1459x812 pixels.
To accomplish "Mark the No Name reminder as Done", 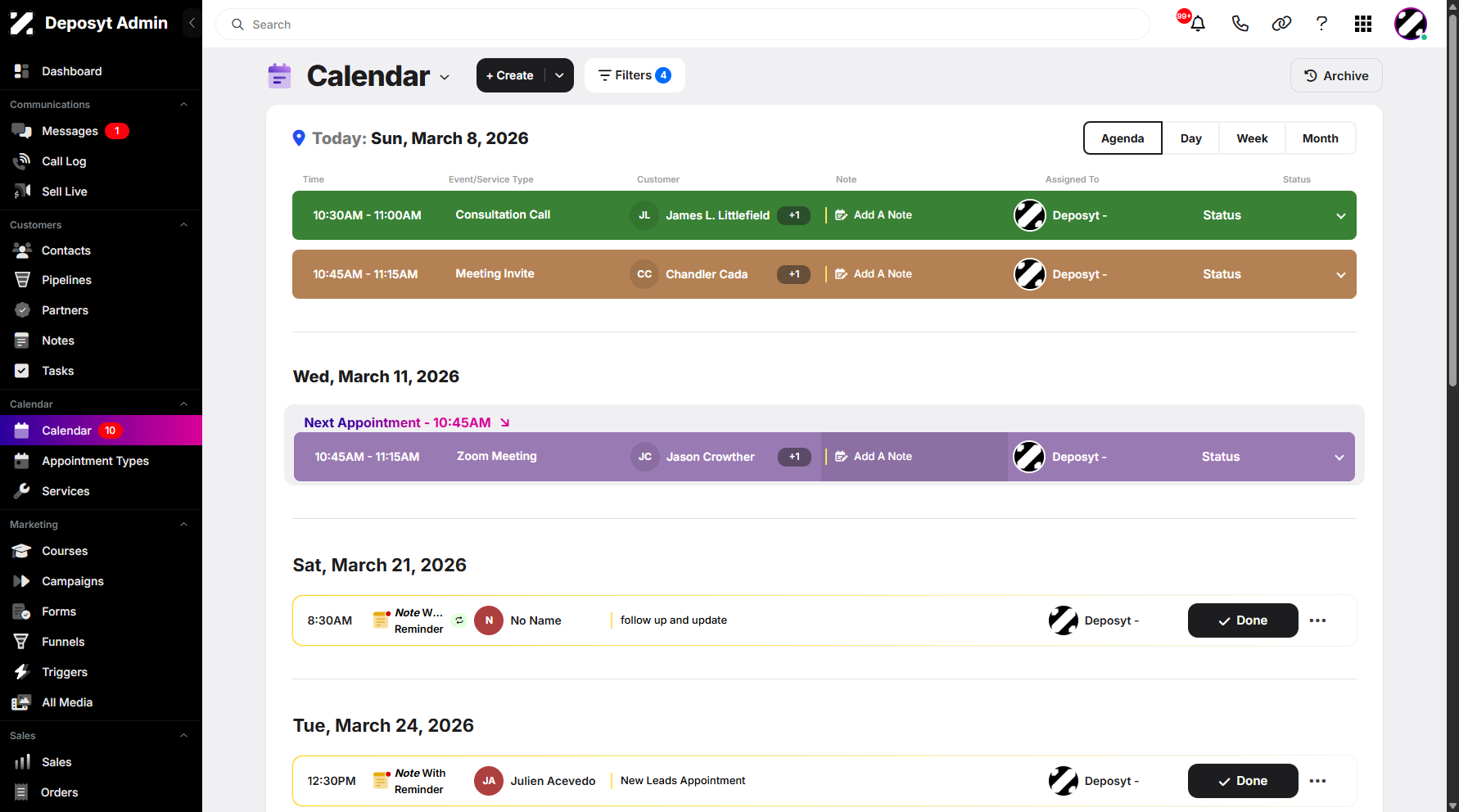I will coord(1243,620).
